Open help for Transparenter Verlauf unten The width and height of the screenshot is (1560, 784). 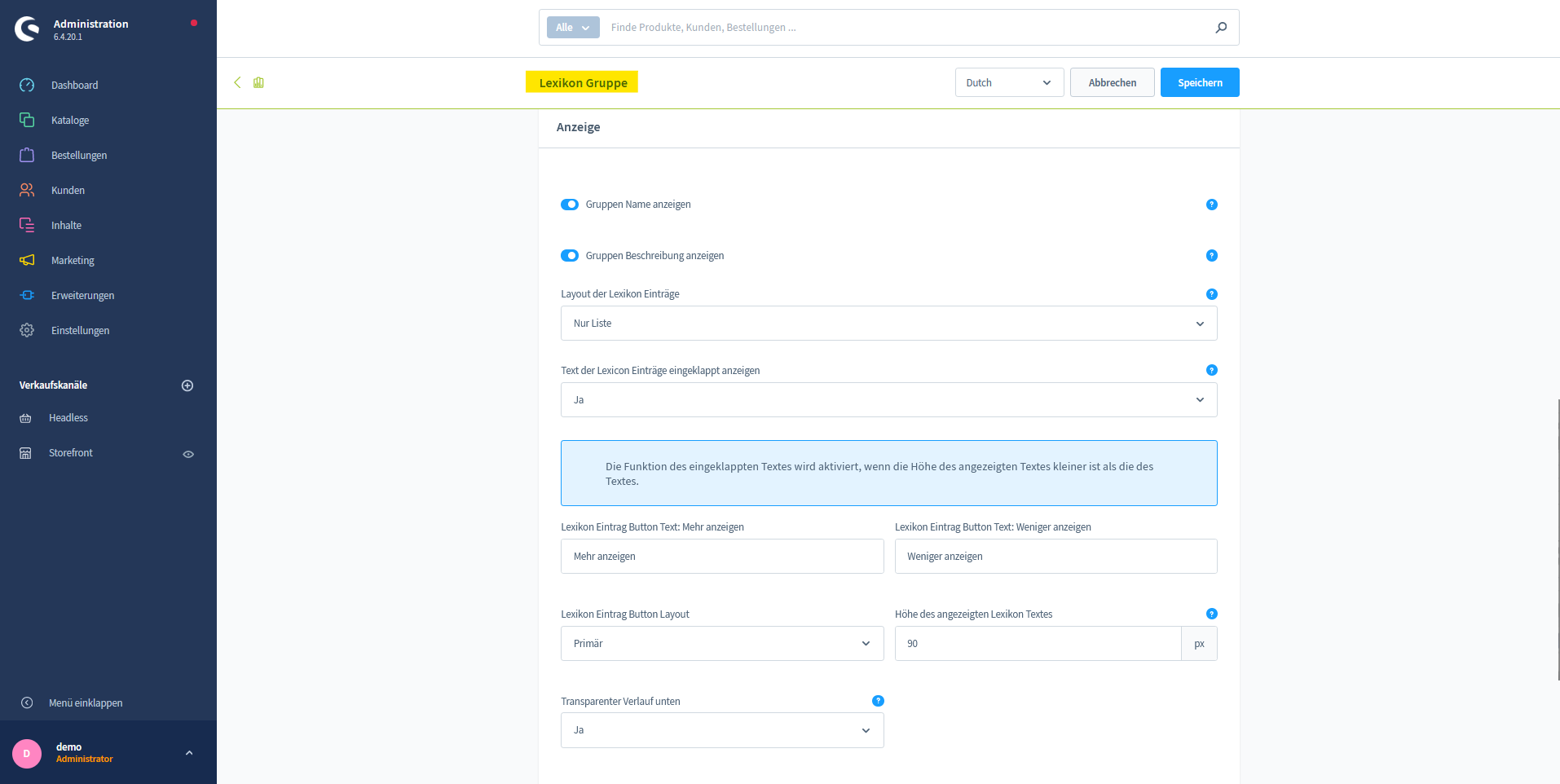tap(878, 701)
